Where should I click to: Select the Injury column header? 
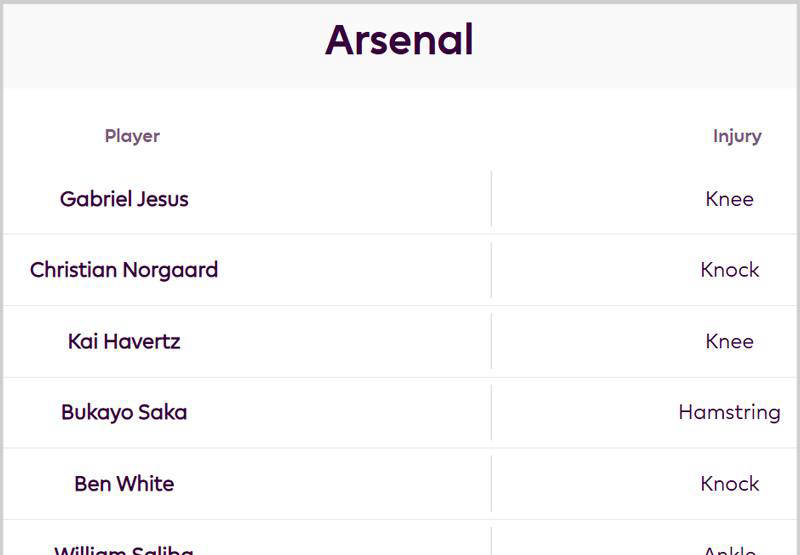[x=737, y=136]
